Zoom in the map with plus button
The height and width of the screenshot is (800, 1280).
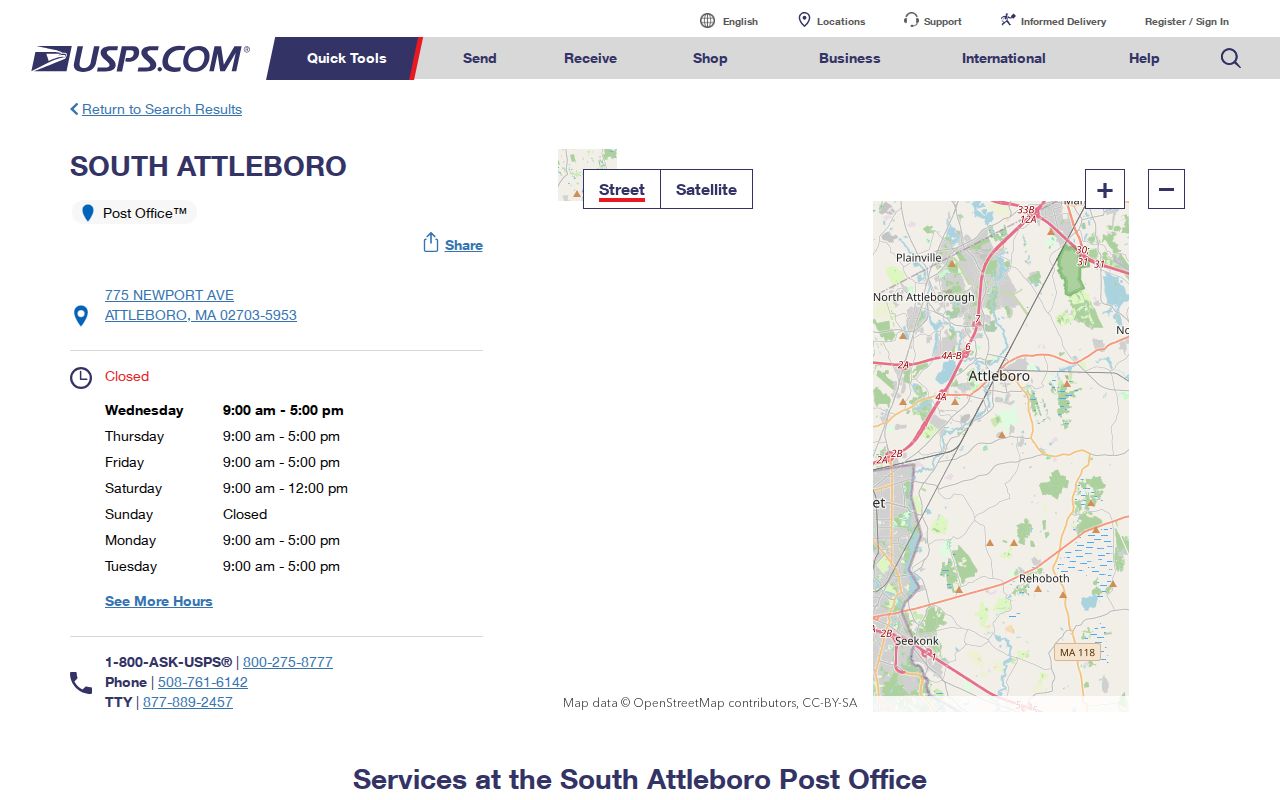click(x=1105, y=189)
